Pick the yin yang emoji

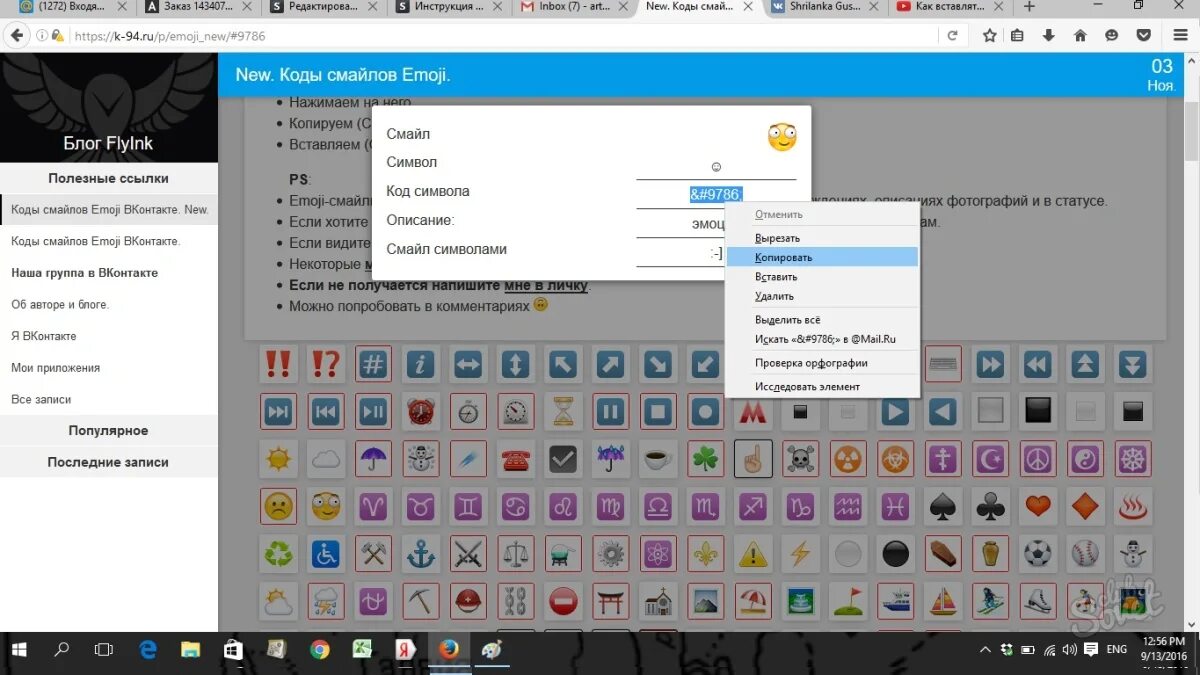[x=1085, y=459]
